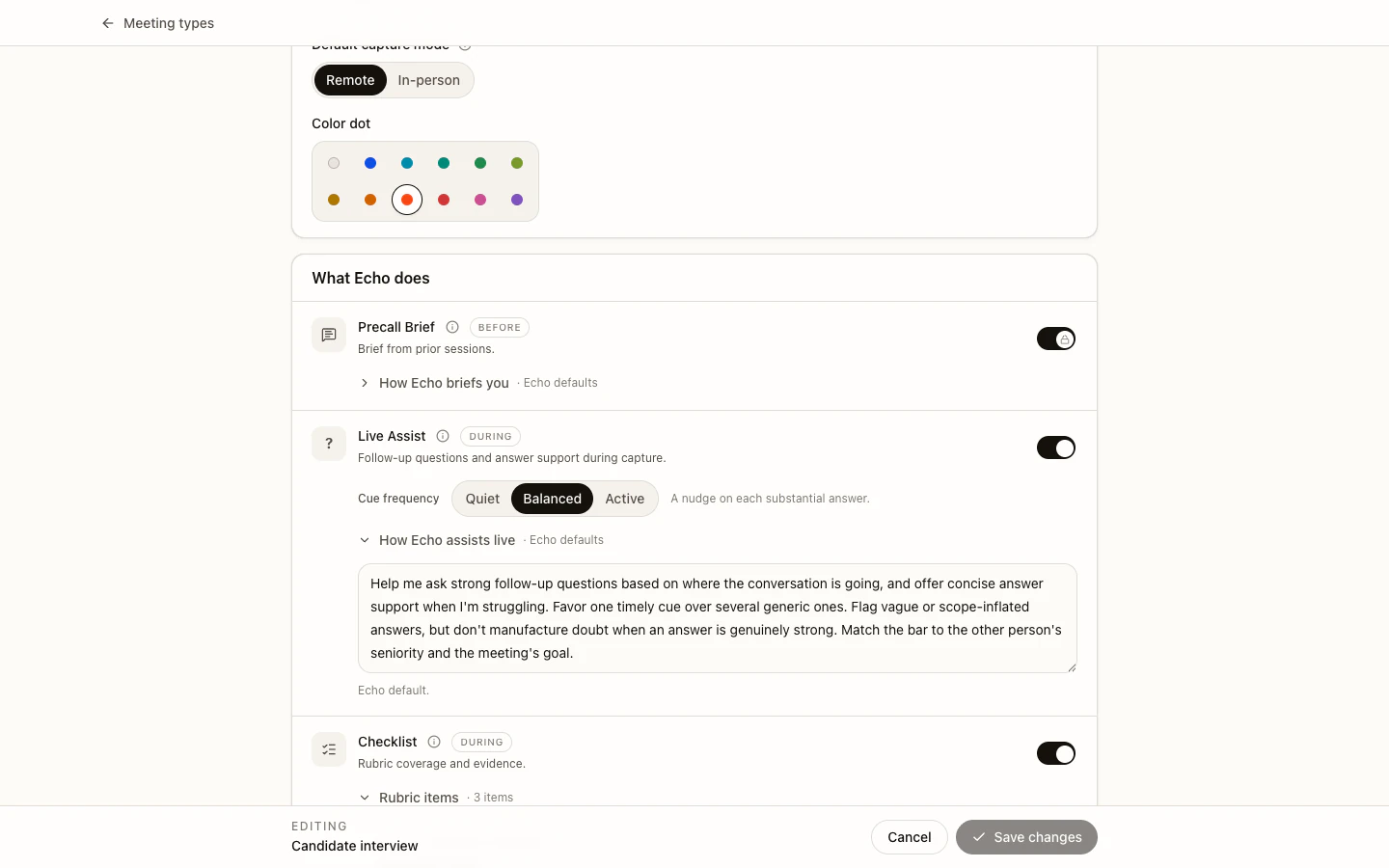This screenshot has height=868, width=1389.
Task: Click into the Live Assist instructions text area
Action: (718, 618)
